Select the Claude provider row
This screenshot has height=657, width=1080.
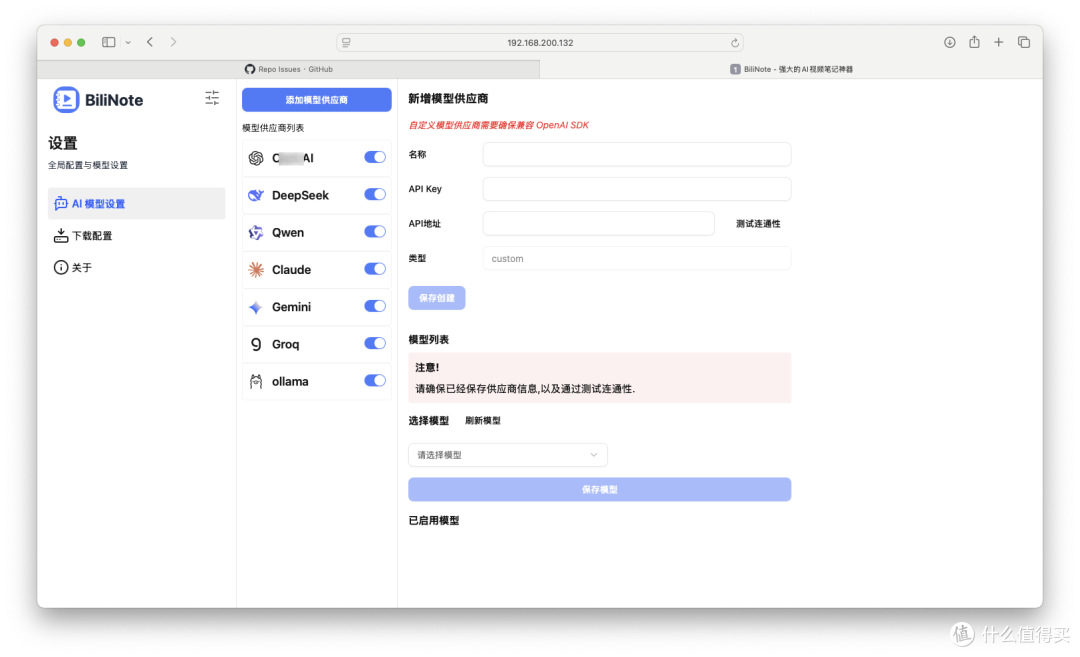tap(317, 270)
